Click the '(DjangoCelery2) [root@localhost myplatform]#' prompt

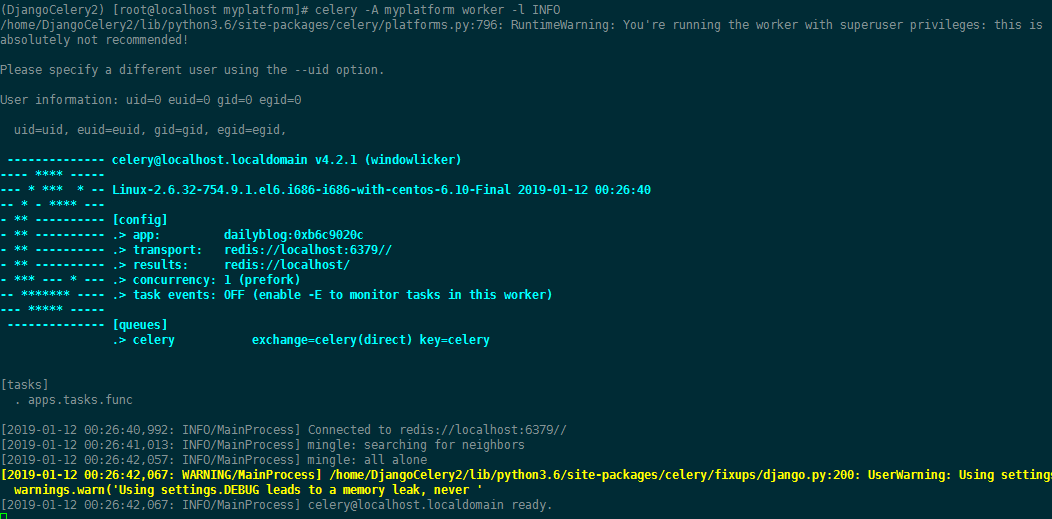154,10
